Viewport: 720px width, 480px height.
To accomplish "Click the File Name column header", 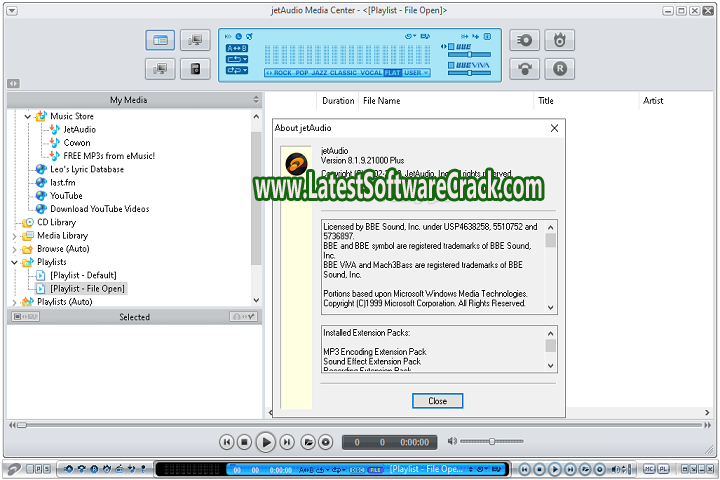I will pyautogui.click(x=382, y=101).
